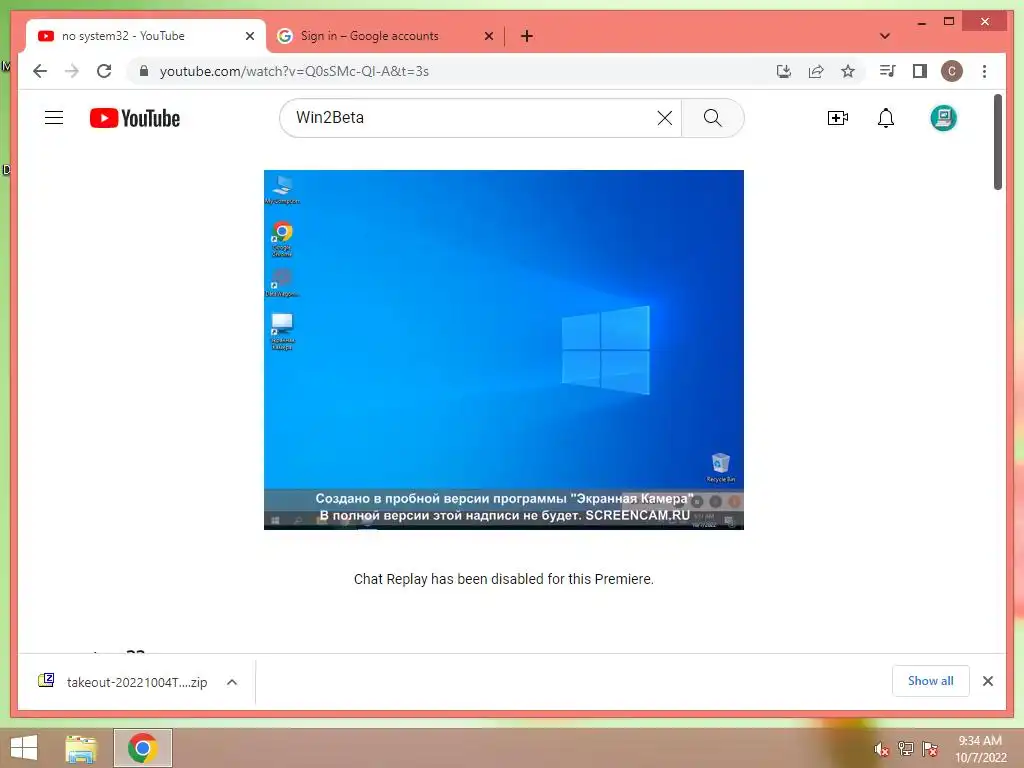Open the YouTube hamburger guide menu
Screen dimensions: 1024x768
point(54,118)
